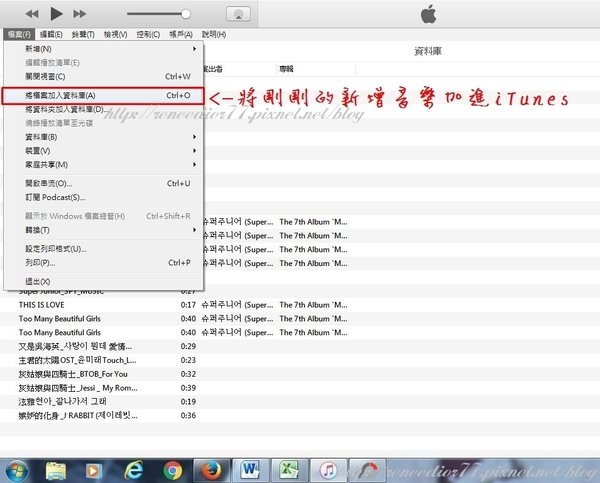Switch to Firefox in taskbar
The height and width of the screenshot is (483, 600).
point(212,471)
